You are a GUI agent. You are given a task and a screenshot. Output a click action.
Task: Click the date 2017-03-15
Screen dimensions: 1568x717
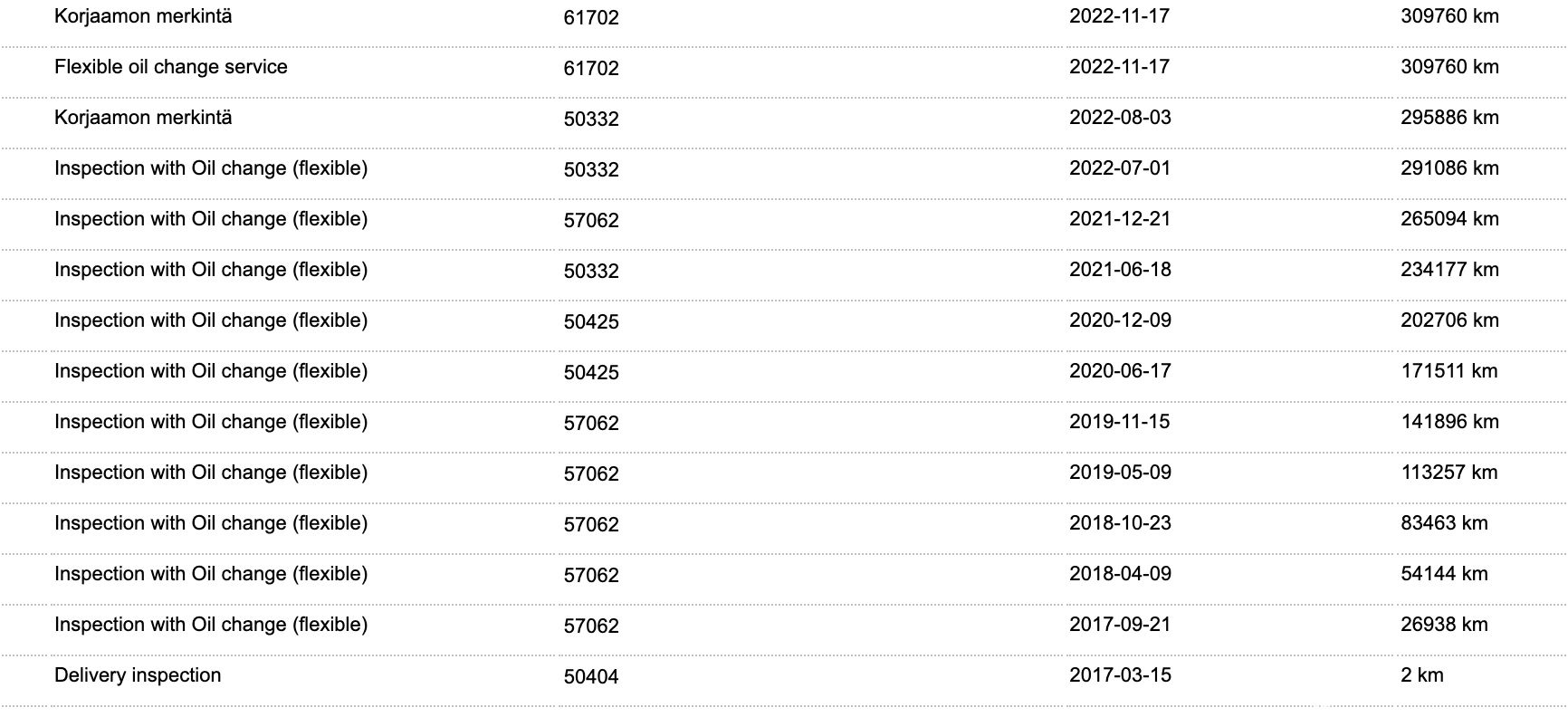click(x=1120, y=675)
